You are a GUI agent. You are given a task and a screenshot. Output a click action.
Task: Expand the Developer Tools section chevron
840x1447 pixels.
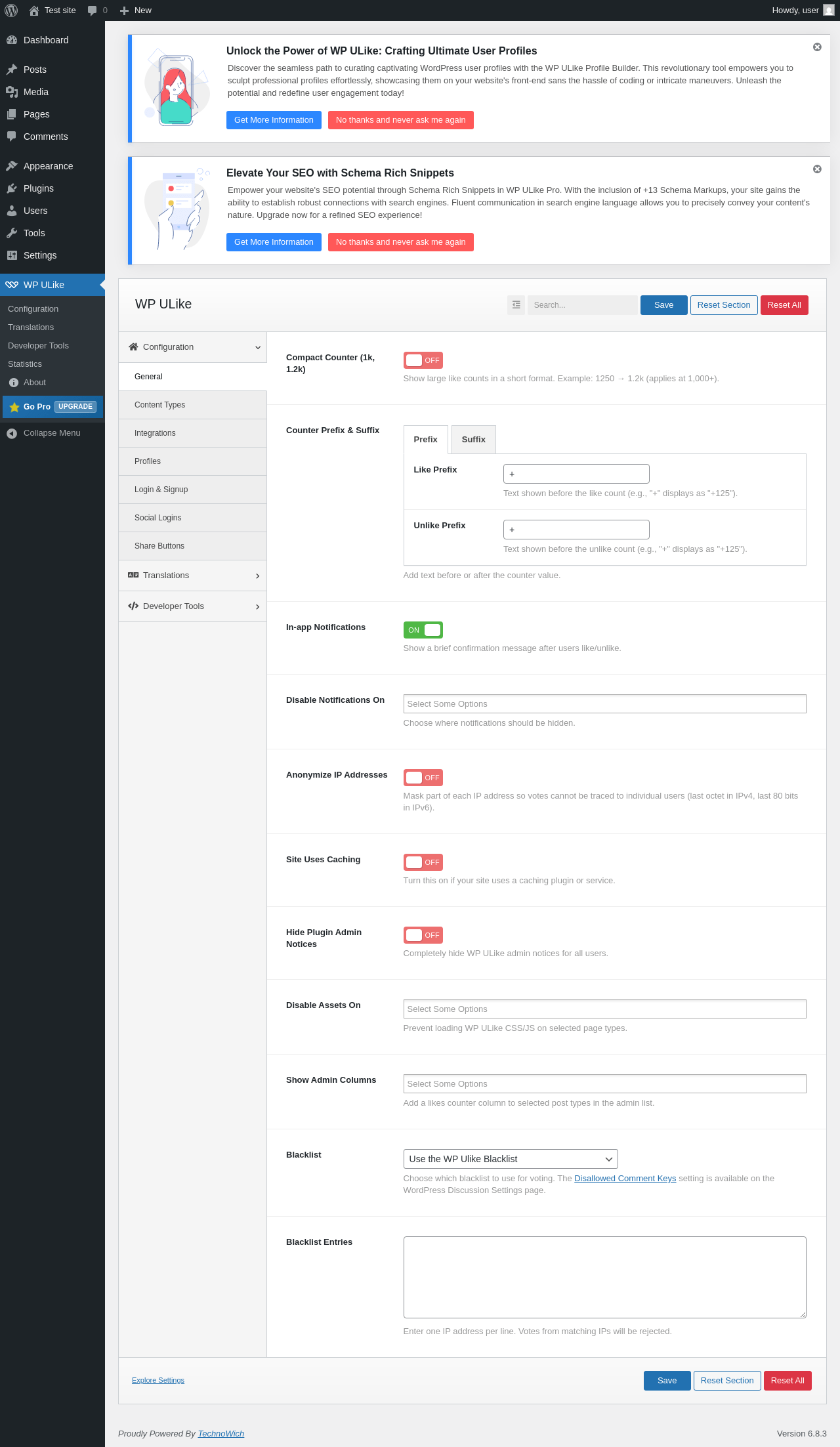258,607
